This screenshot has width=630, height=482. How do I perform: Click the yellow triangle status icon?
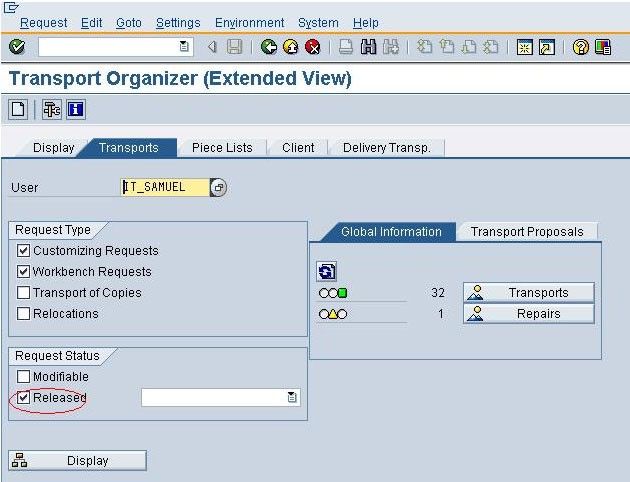333,314
